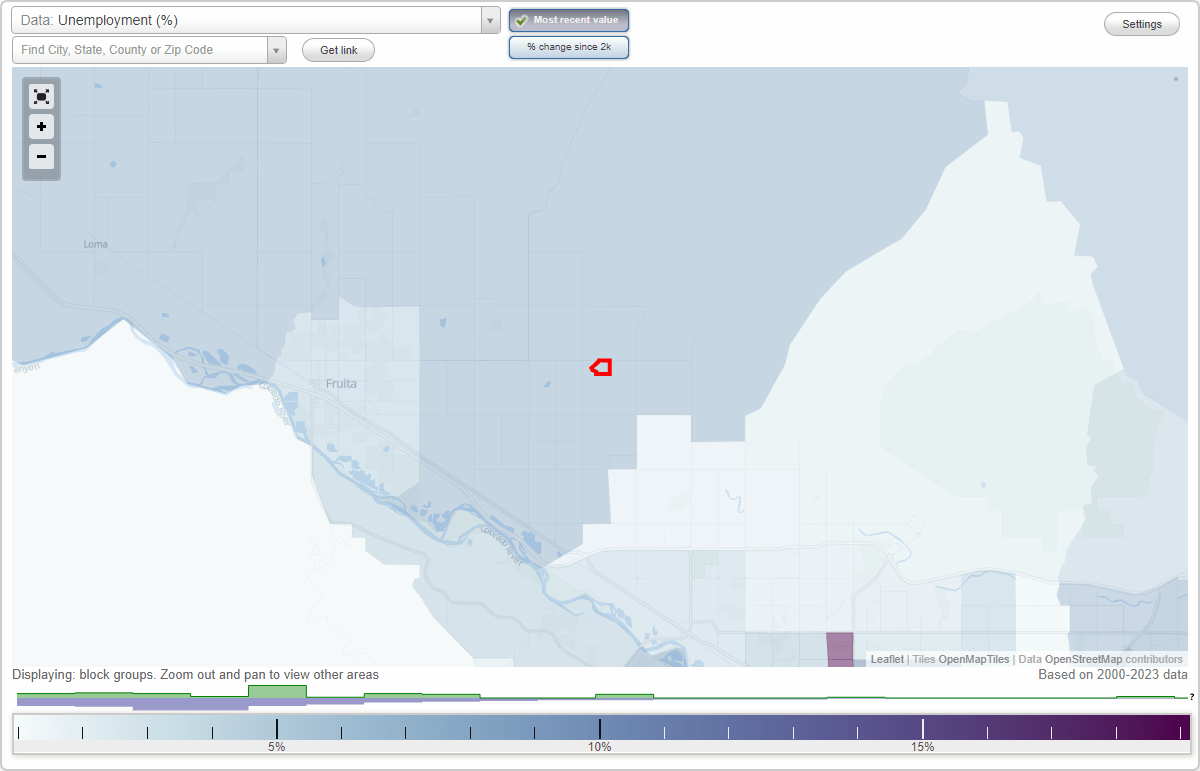Zoom out with the minus button
The image size is (1200, 771).
[x=41, y=157]
